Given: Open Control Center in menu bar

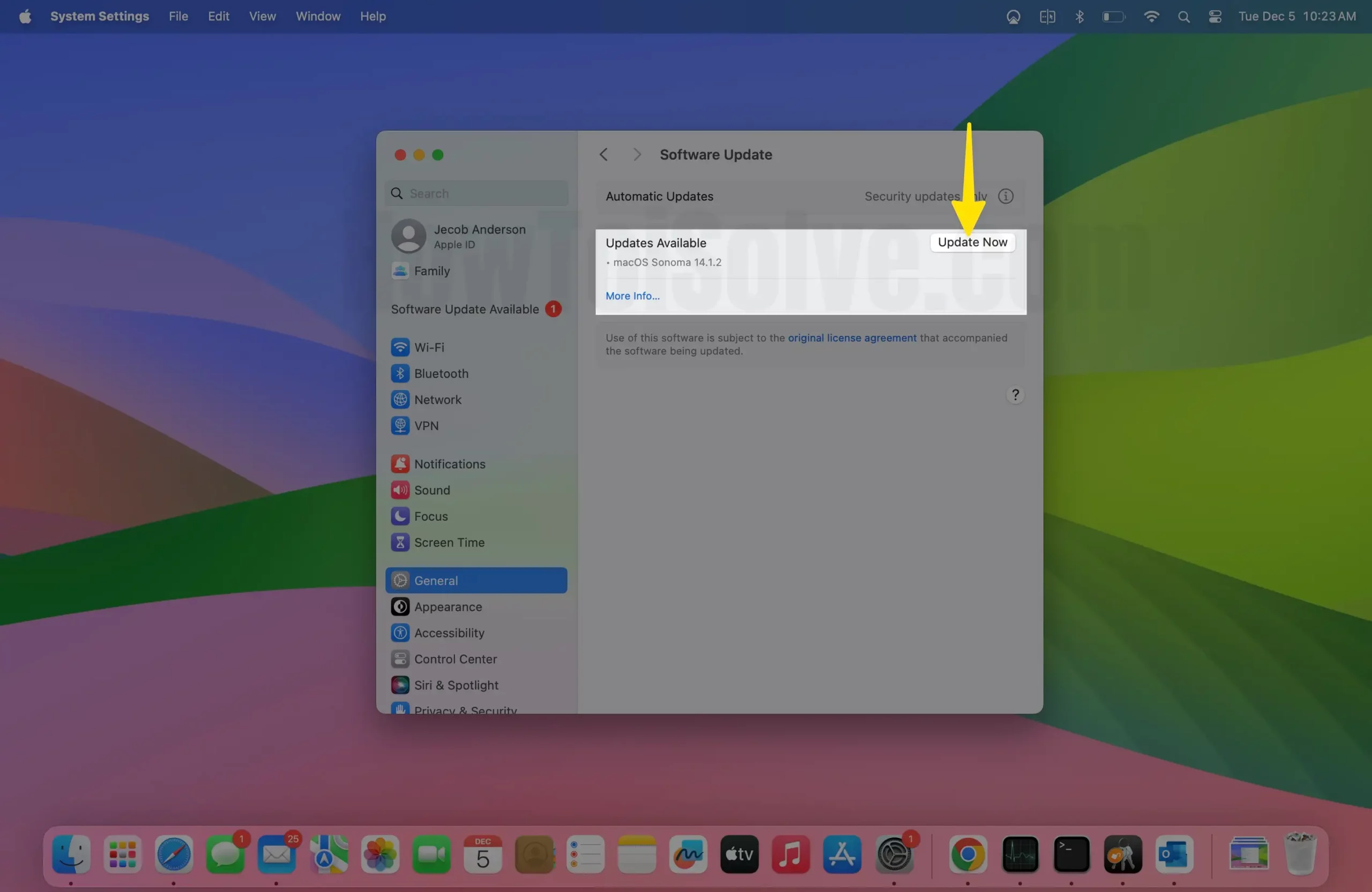Looking at the screenshot, I should tap(1215, 16).
